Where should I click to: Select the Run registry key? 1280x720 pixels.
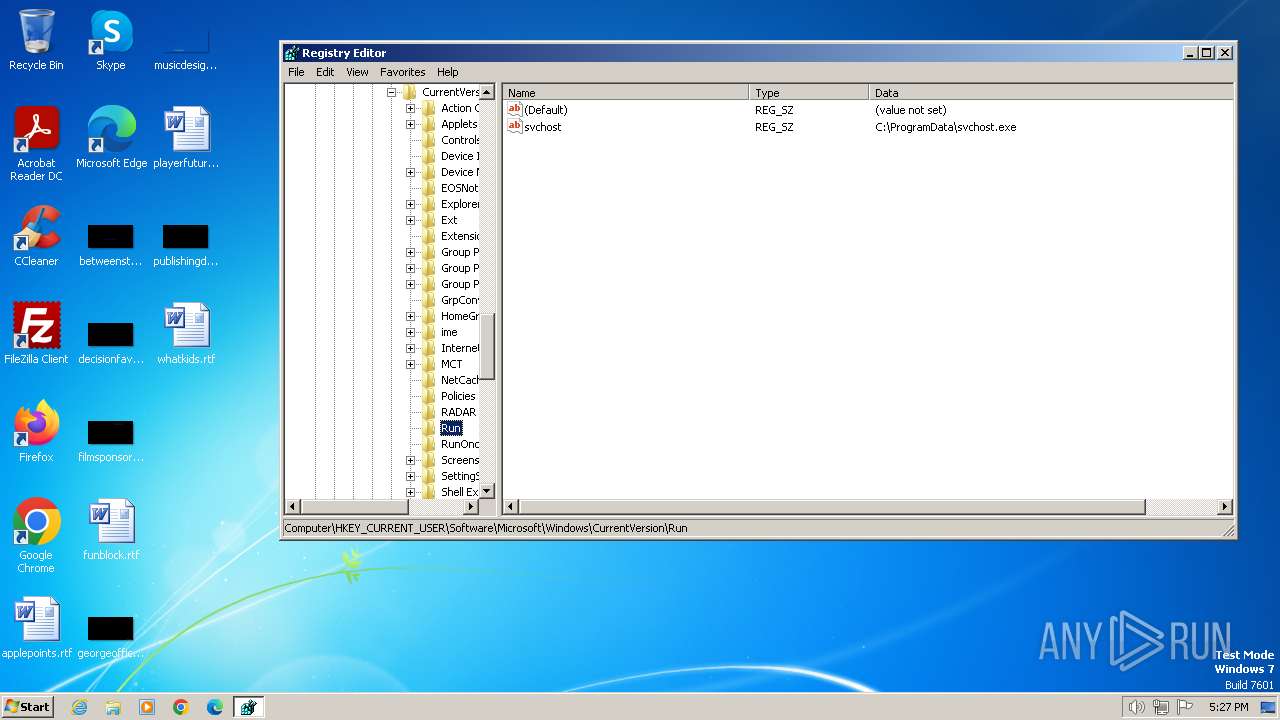[x=451, y=428]
